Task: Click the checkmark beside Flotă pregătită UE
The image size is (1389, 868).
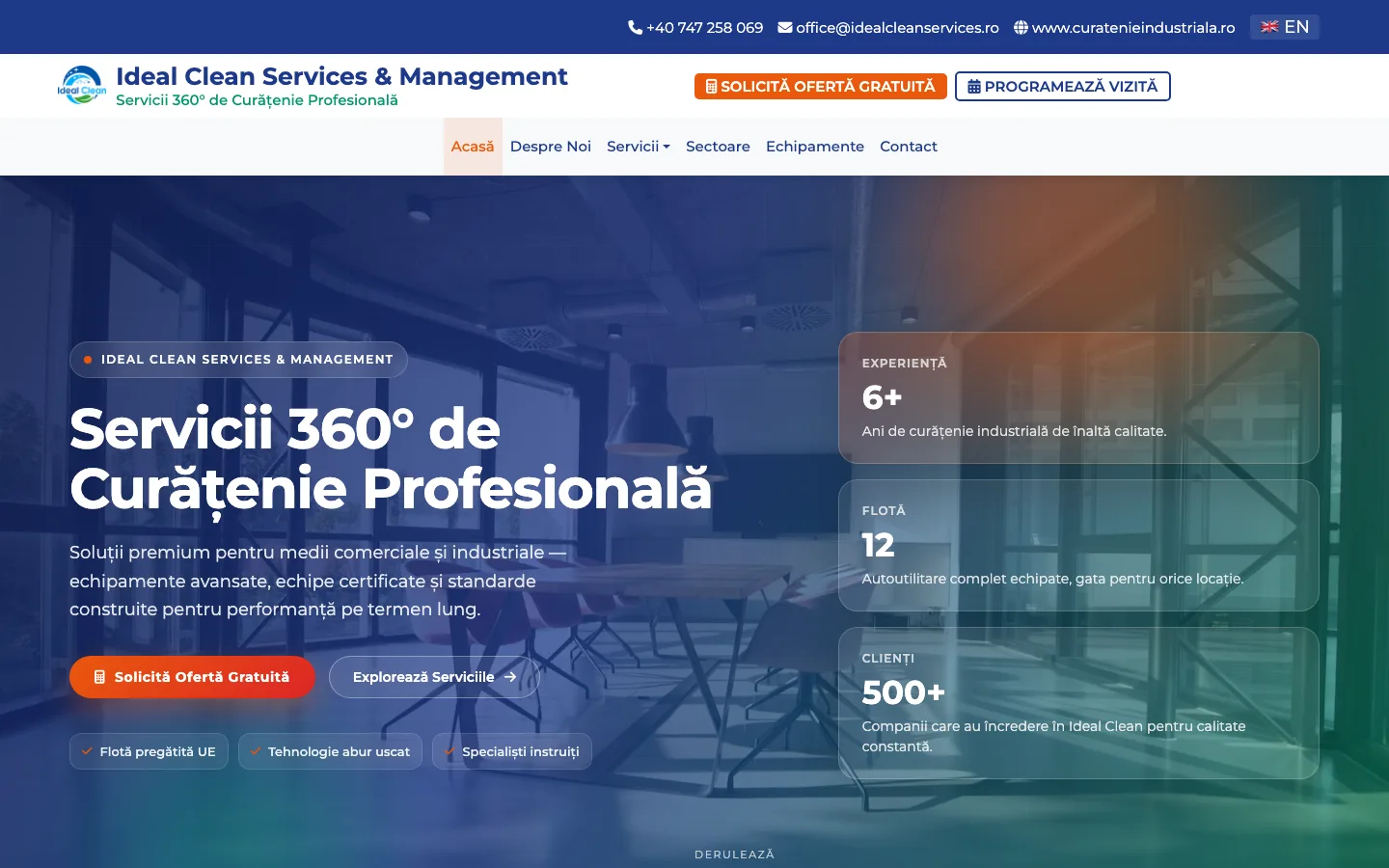Action: coord(87,751)
